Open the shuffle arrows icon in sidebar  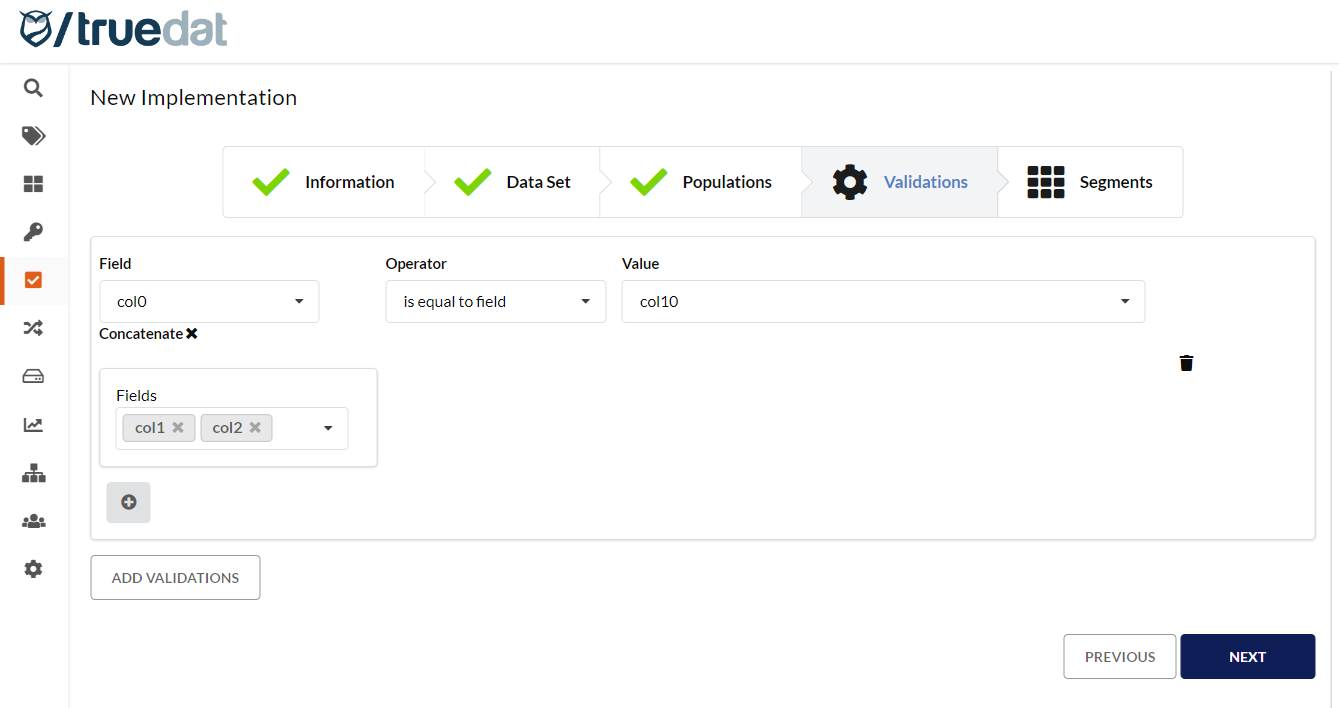(x=33, y=328)
